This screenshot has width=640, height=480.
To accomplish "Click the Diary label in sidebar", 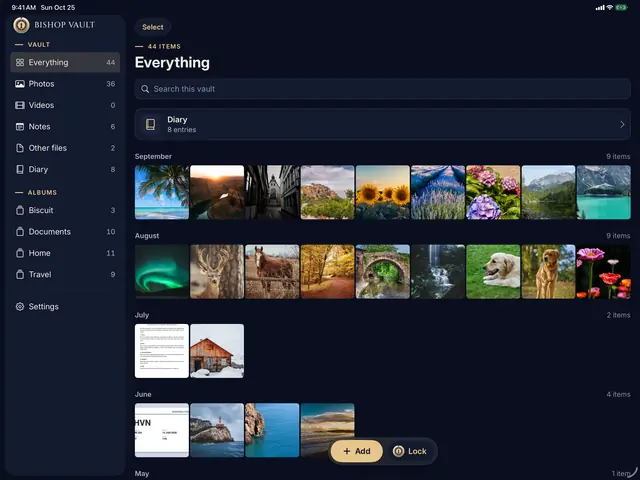I will pos(38,169).
